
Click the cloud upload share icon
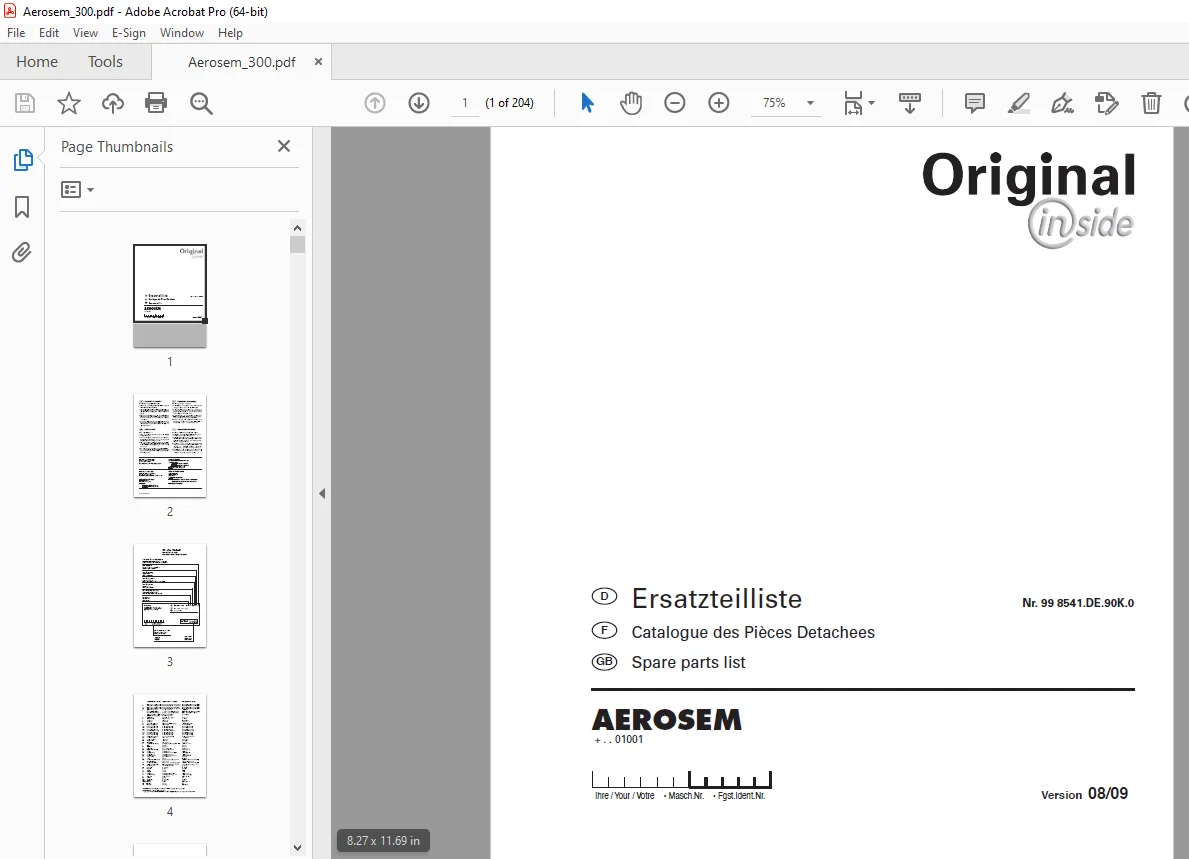112,103
